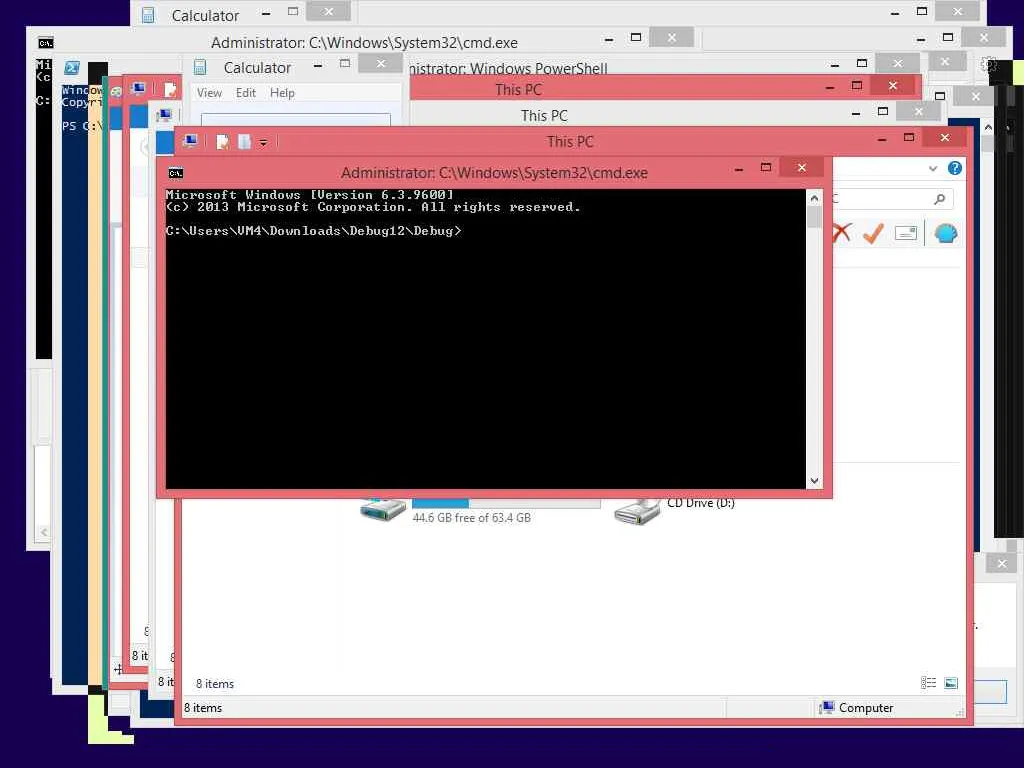1024x768 pixels.
Task: Click the Calculator icon in the topmost Calculator title bar
Action: point(148,15)
